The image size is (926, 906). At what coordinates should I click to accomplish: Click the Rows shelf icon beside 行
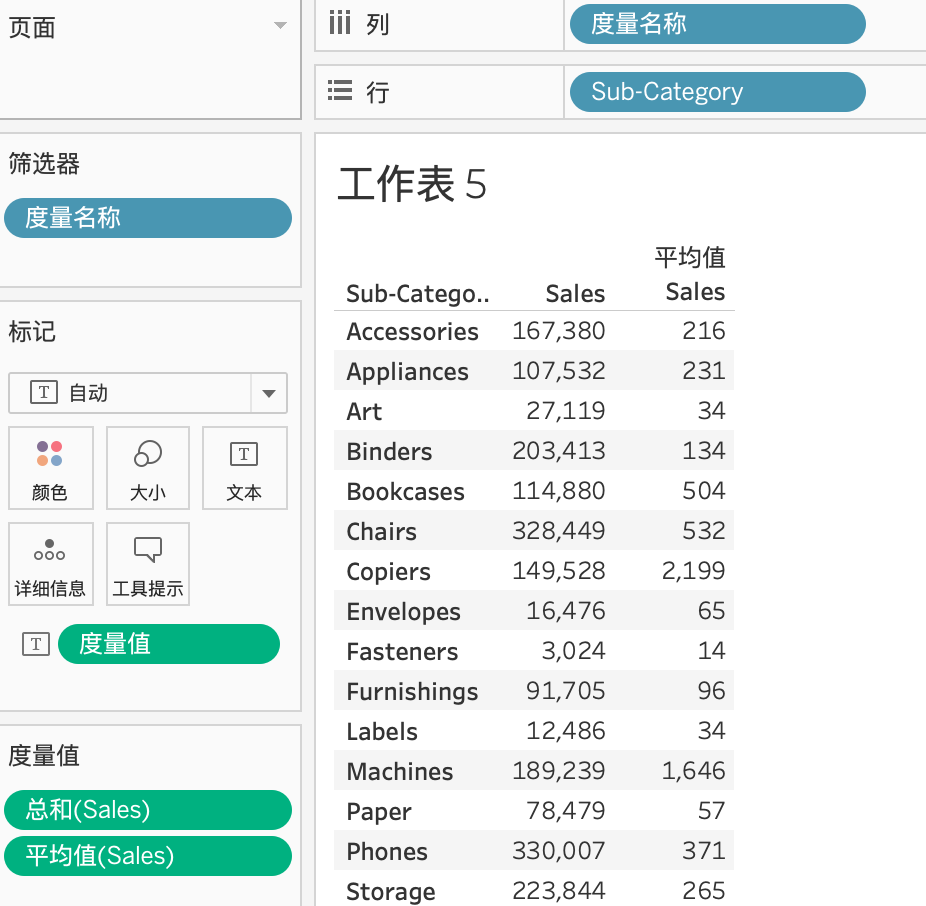(338, 91)
